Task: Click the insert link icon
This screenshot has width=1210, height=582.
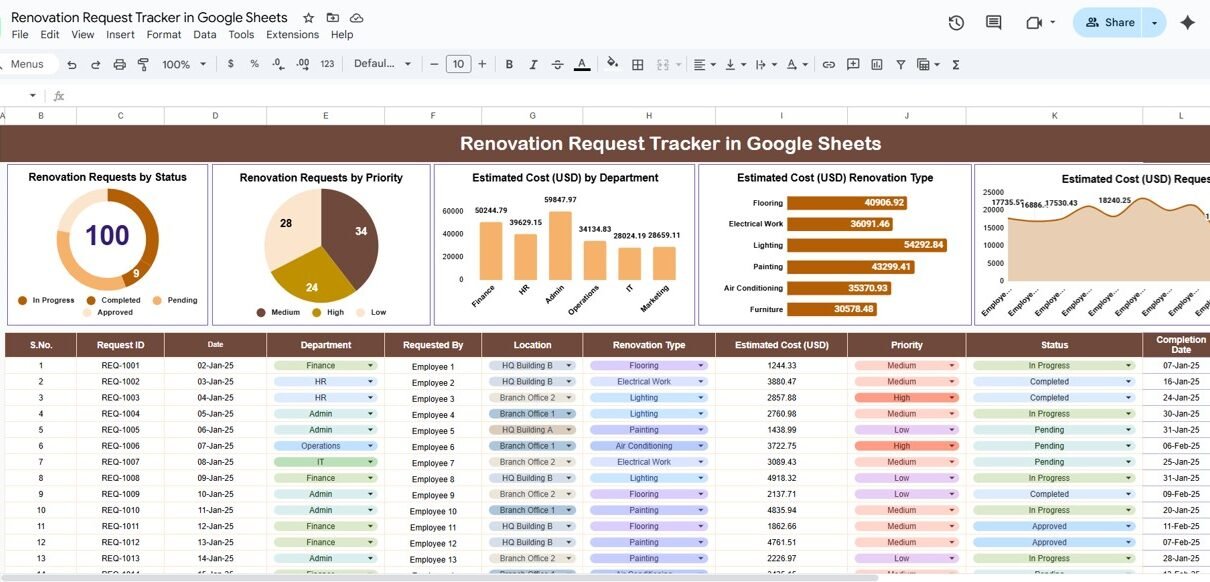Action: coord(828,64)
